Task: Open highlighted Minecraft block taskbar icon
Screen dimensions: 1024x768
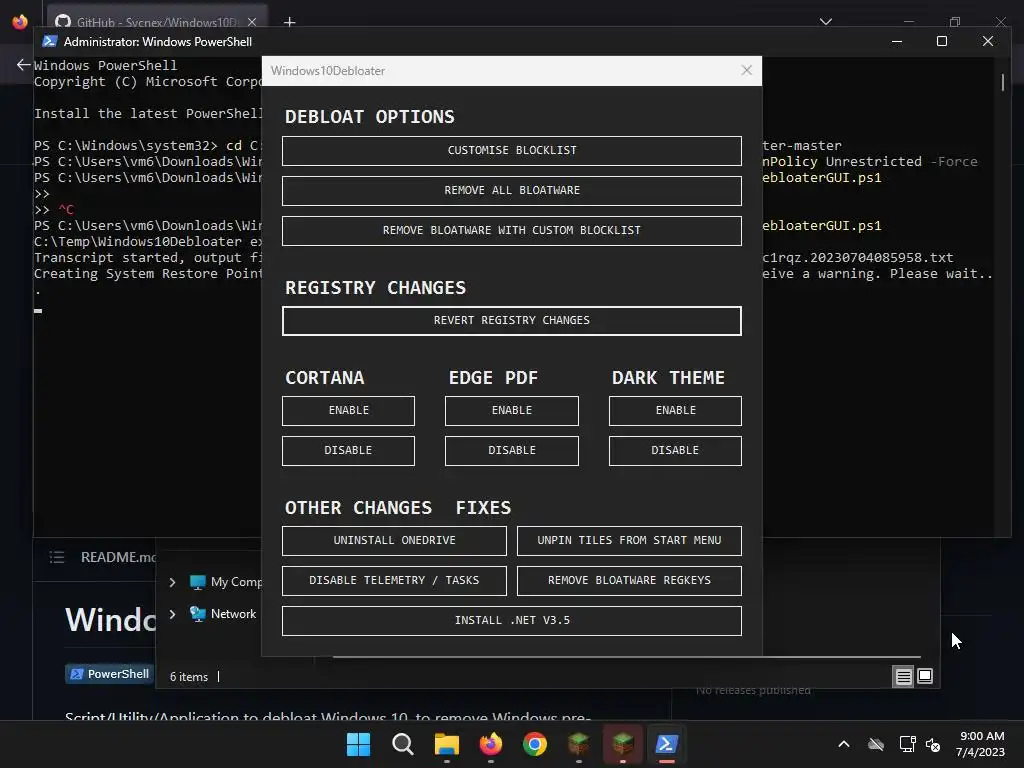Action: (x=622, y=744)
